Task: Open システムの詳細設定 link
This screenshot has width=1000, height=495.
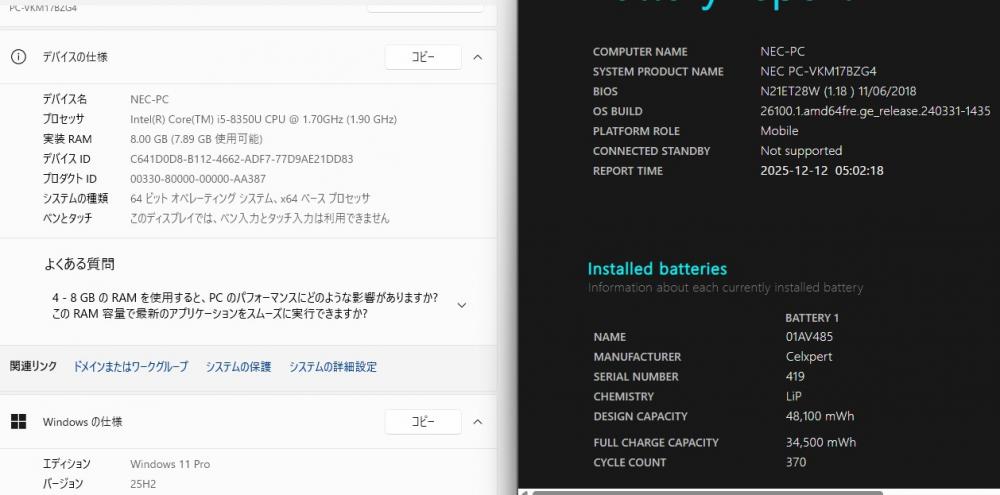Action: (x=333, y=367)
